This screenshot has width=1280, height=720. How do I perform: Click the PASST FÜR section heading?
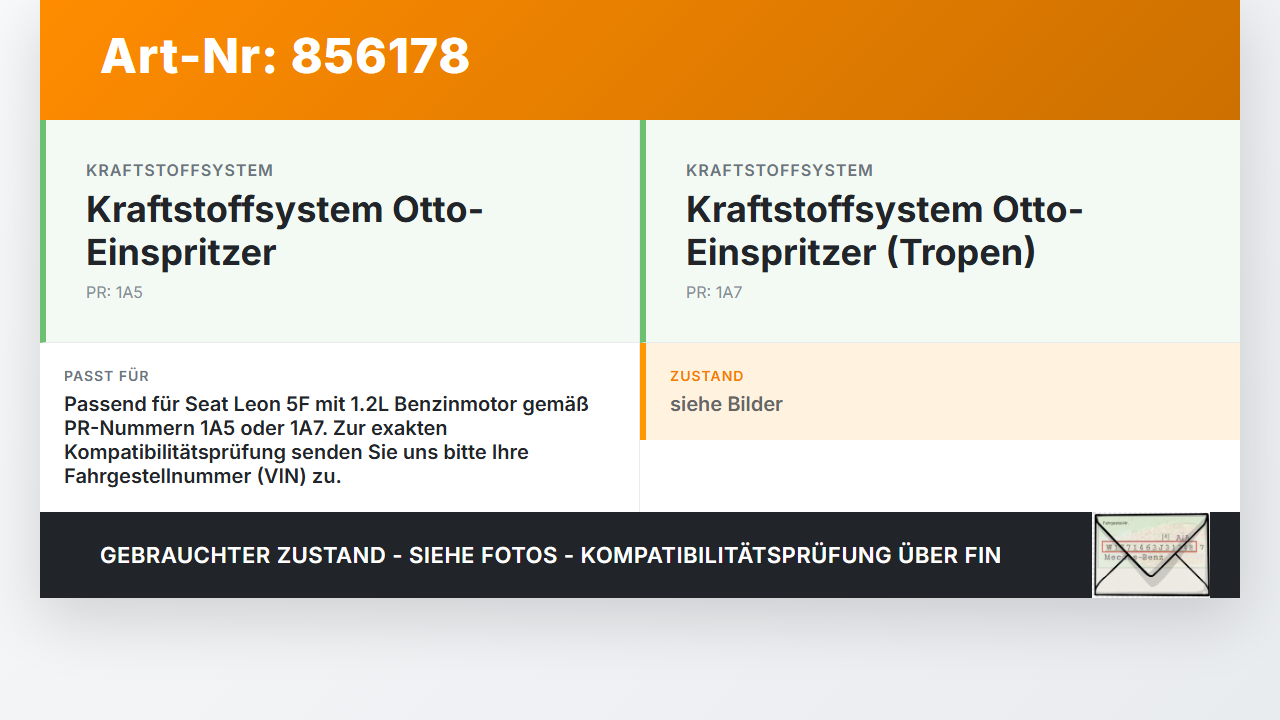(107, 376)
